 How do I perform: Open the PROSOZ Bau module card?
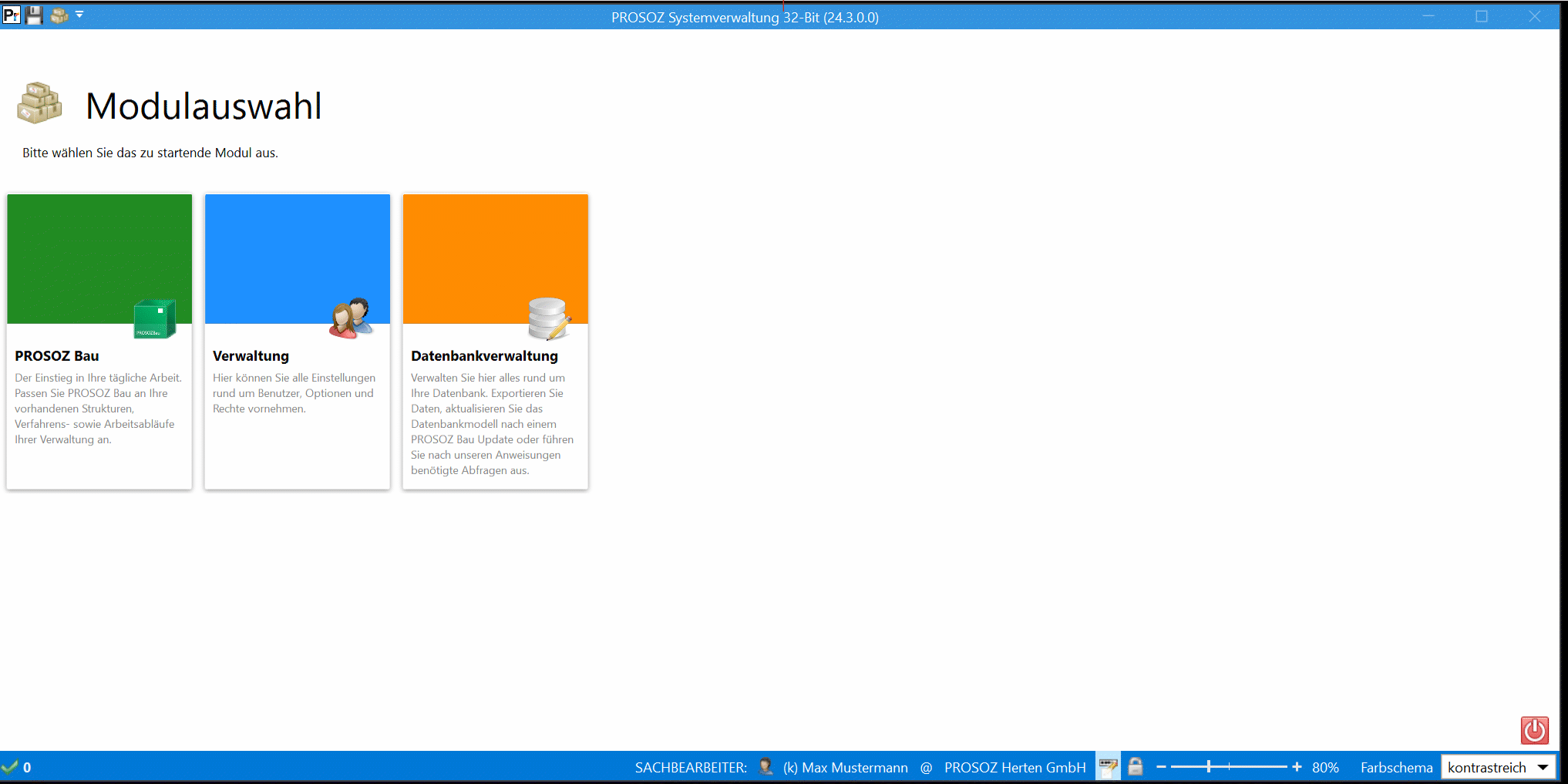click(99, 342)
